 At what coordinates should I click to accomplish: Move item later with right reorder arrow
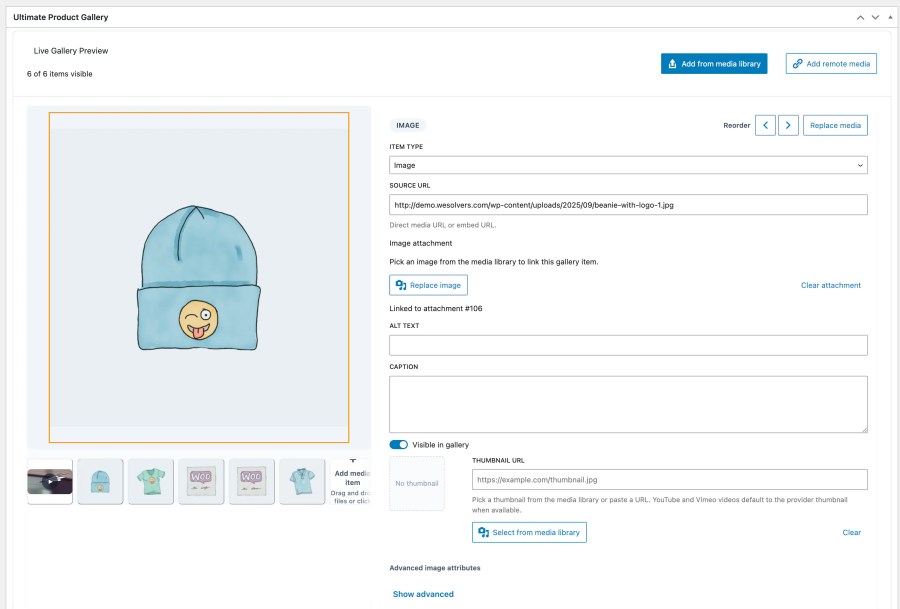pyautogui.click(x=789, y=125)
